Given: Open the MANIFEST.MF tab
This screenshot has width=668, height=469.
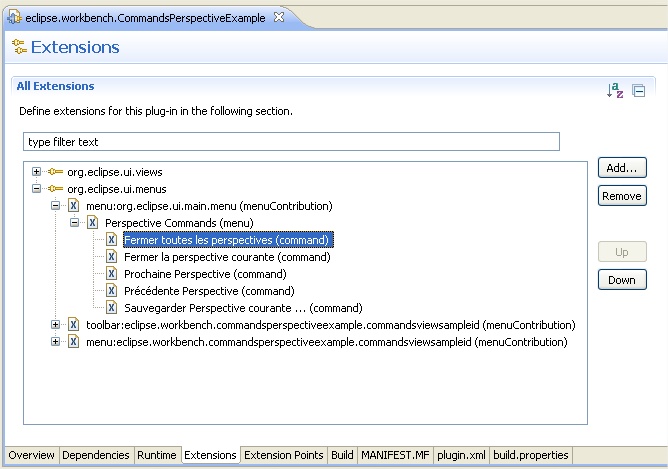Looking at the screenshot, I should point(395,455).
